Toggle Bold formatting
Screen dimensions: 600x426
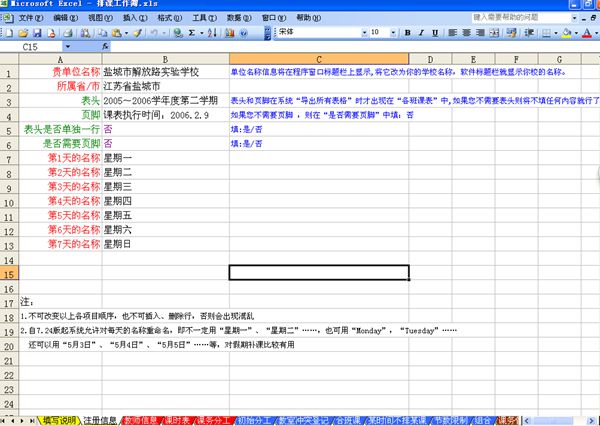coord(408,33)
